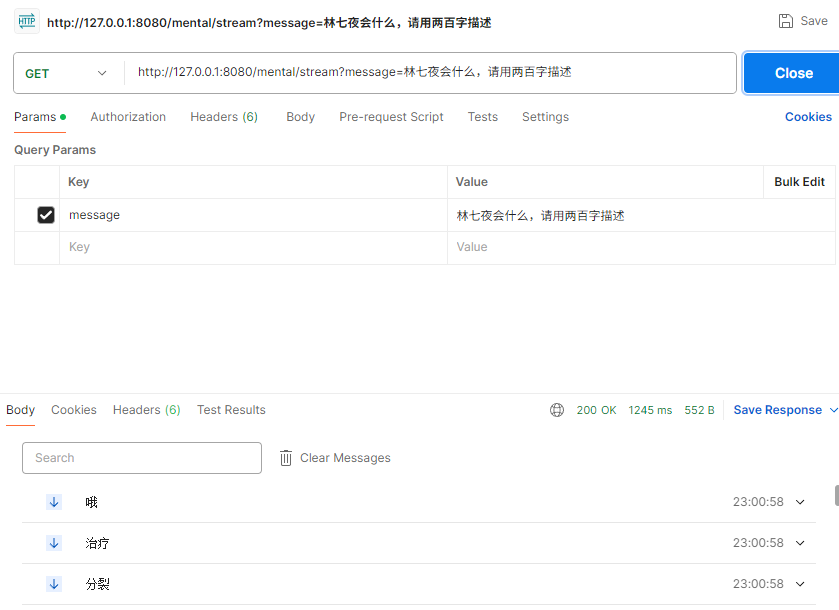Uncheck the message parameter checkbox

[x=46, y=215]
